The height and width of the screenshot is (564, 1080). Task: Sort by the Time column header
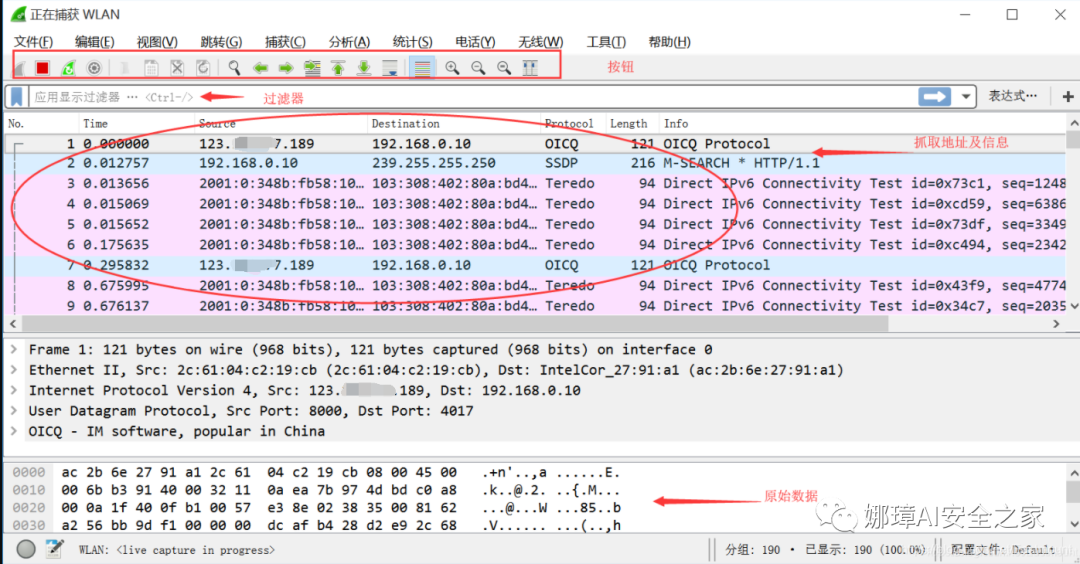tap(136, 124)
